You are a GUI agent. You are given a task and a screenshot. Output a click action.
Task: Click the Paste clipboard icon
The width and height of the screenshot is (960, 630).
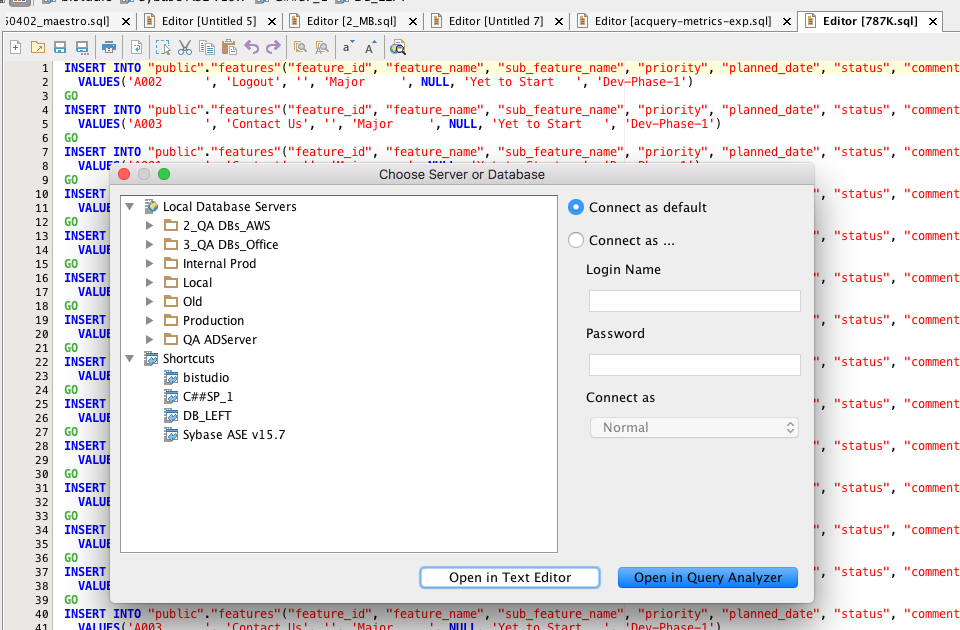point(229,47)
